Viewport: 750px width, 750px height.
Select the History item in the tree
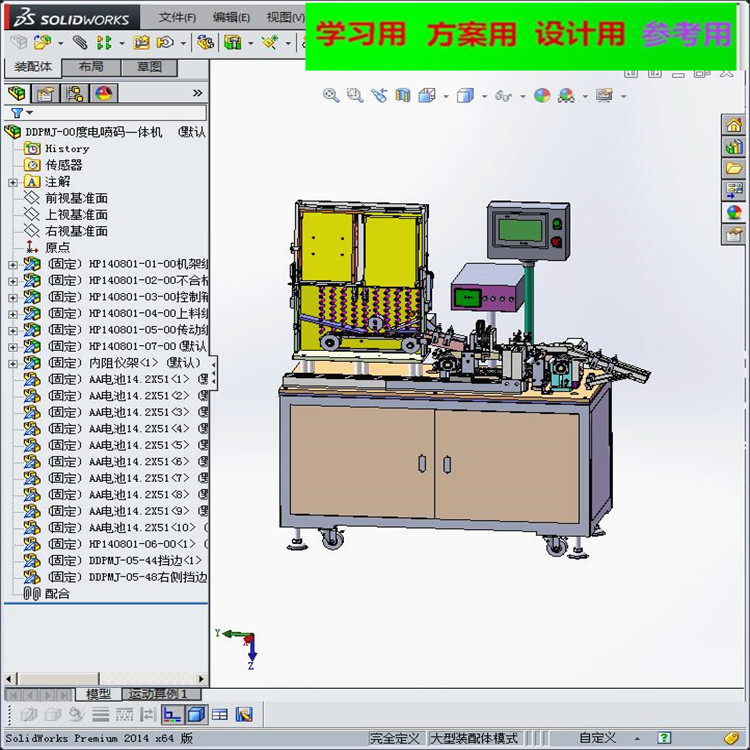67,149
